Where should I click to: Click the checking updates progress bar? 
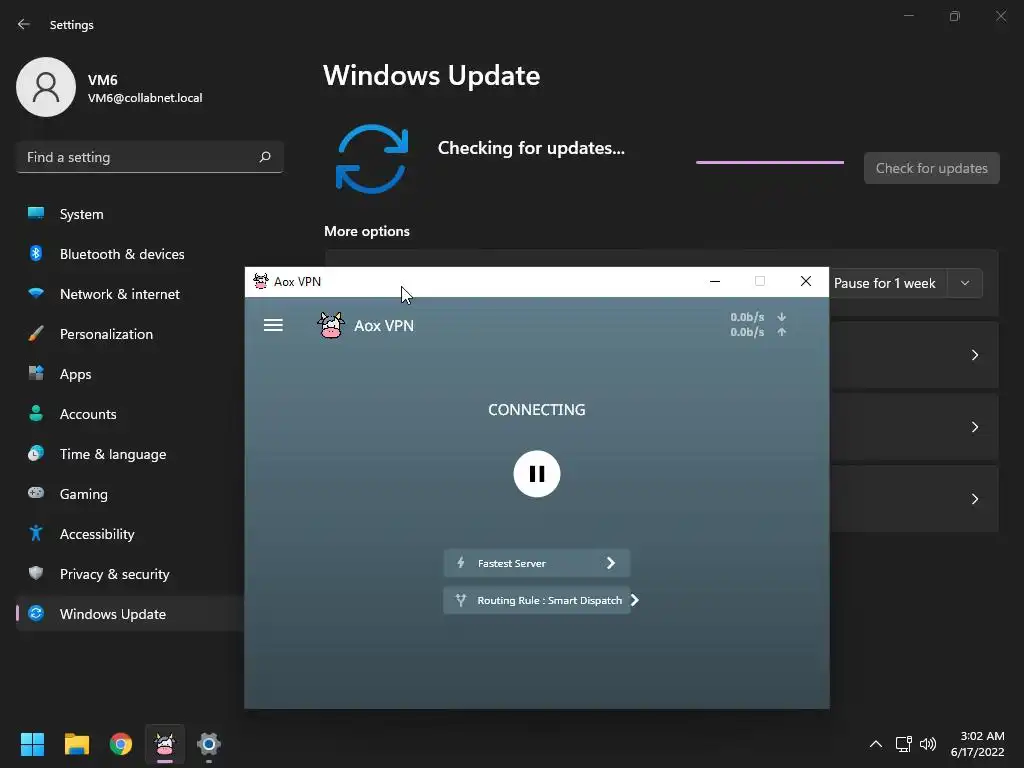(x=770, y=162)
